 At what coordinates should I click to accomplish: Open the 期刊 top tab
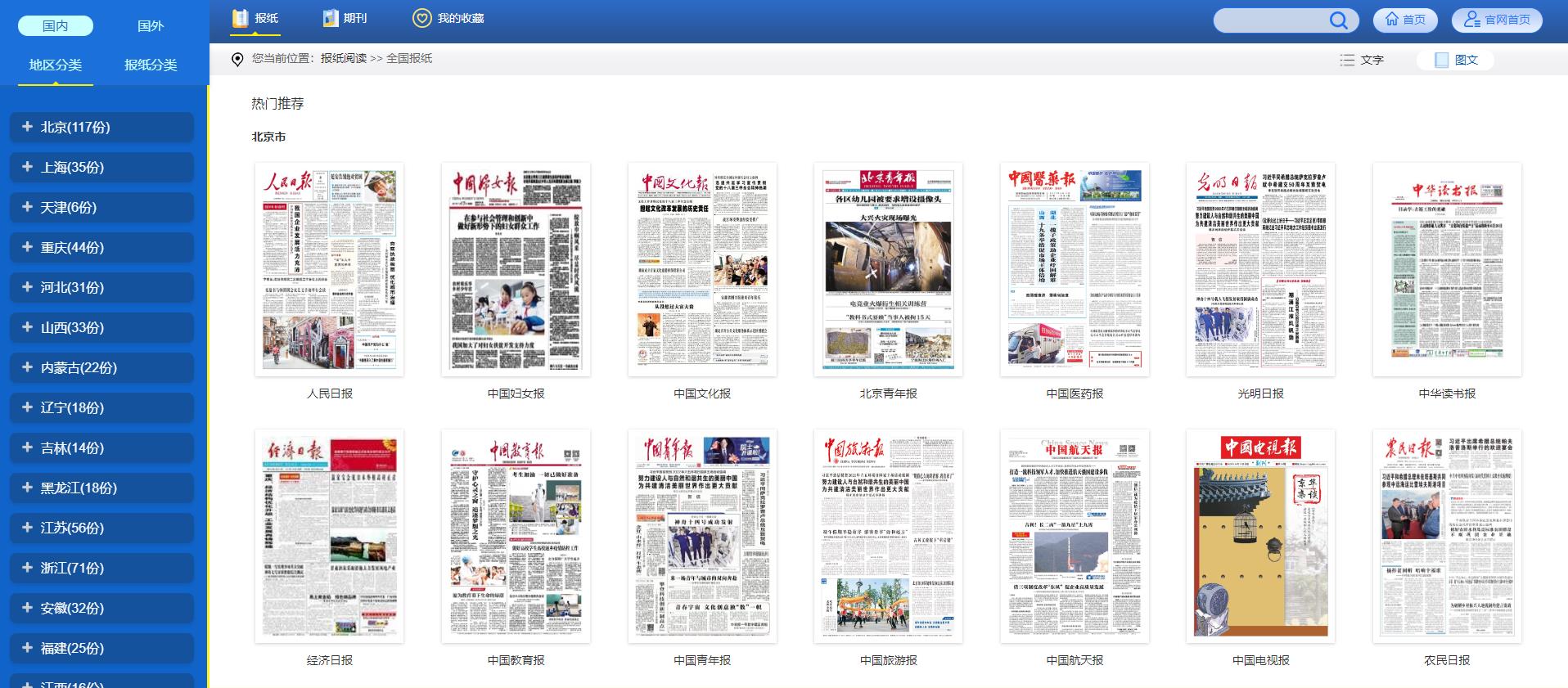(x=345, y=18)
